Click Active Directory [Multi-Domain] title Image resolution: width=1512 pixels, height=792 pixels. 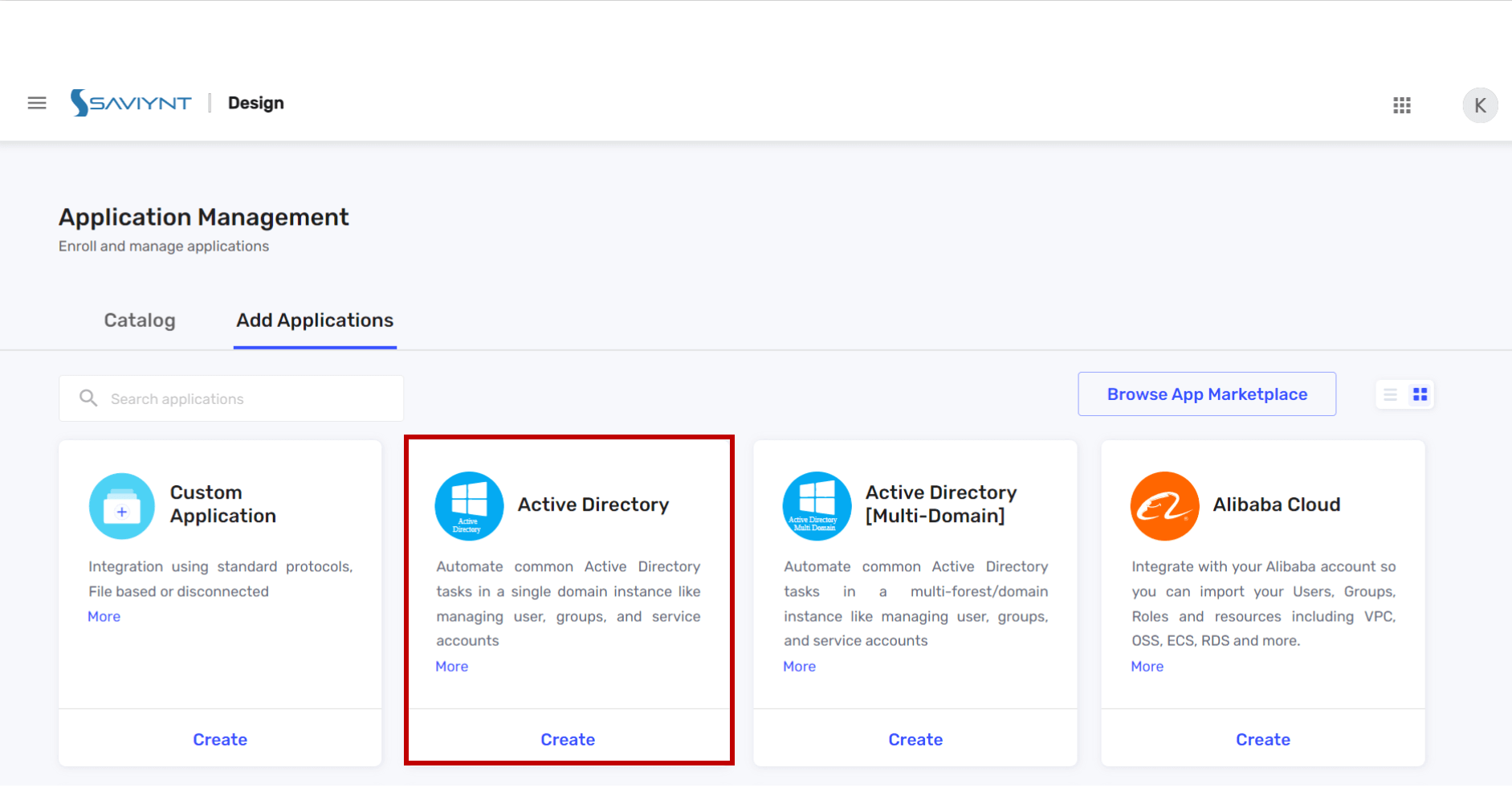(x=941, y=504)
